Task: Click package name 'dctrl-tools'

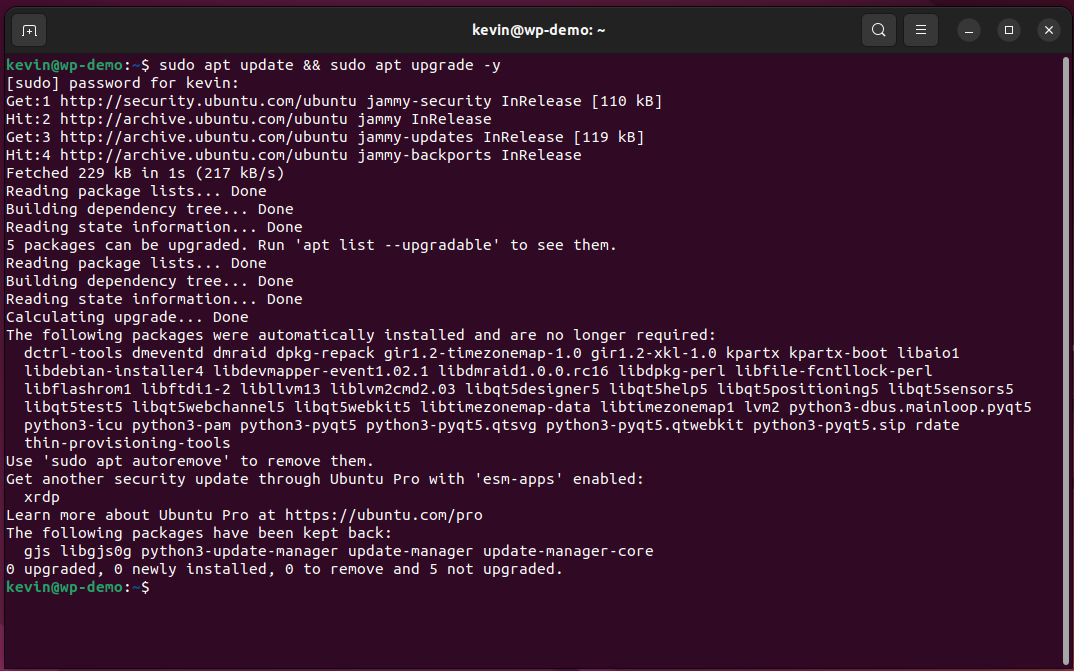Action: [73, 353]
